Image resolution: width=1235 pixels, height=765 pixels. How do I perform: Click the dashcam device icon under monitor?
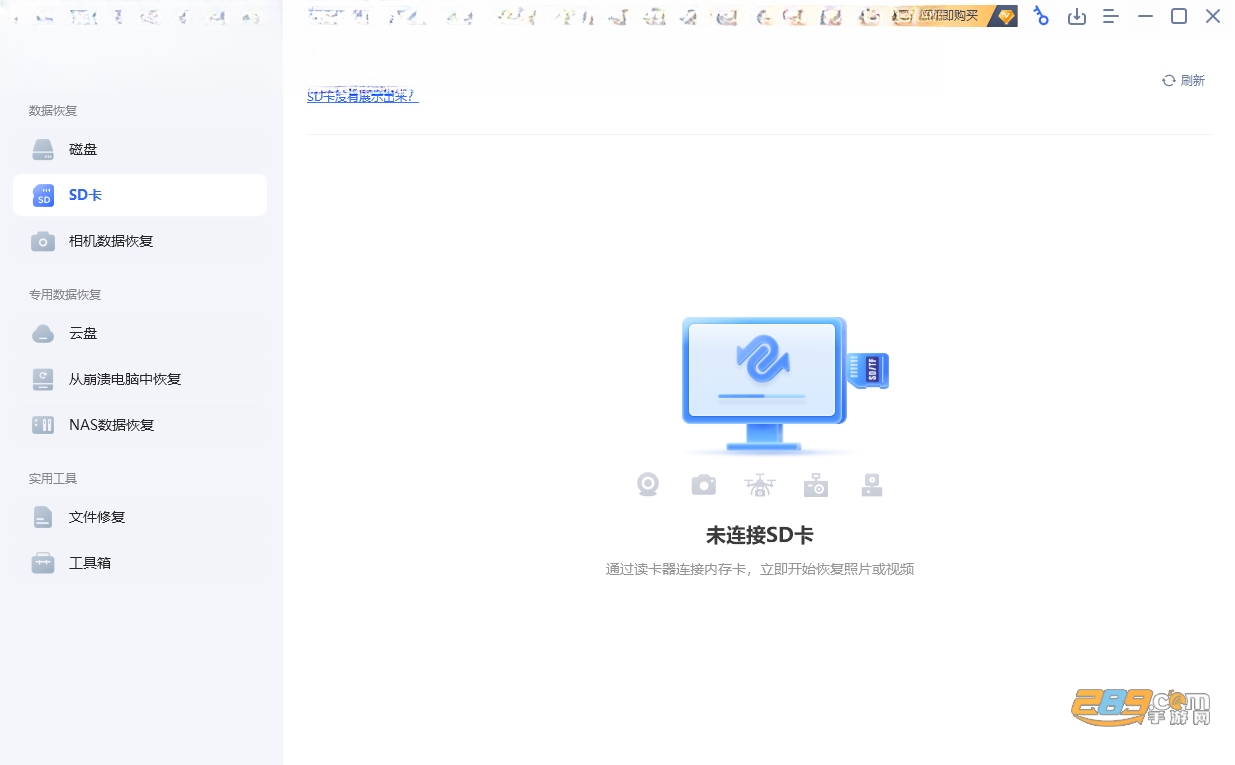click(x=872, y=485)
